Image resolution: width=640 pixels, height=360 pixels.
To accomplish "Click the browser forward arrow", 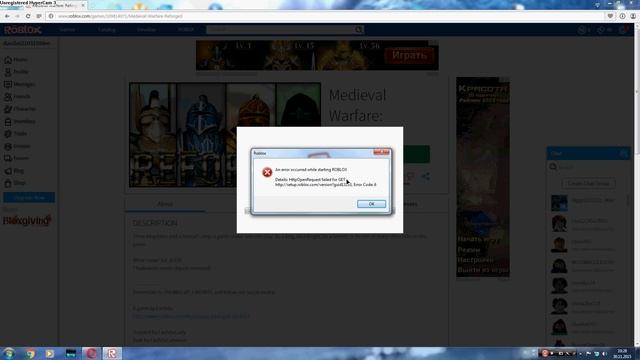I will tap(17, 16).
